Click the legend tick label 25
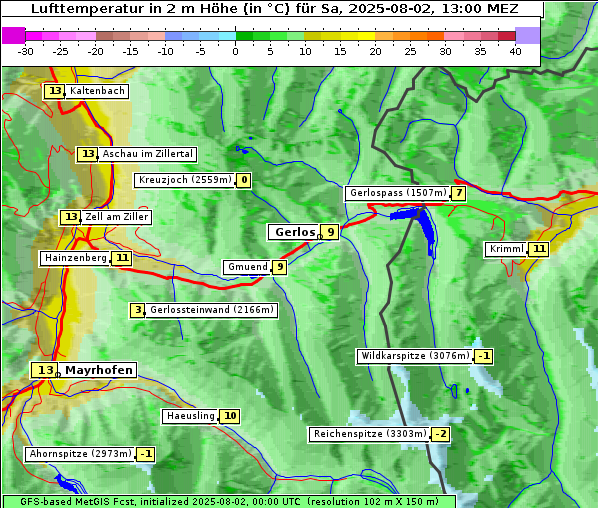This screenshot has height=508, width=598. [410, 51]
